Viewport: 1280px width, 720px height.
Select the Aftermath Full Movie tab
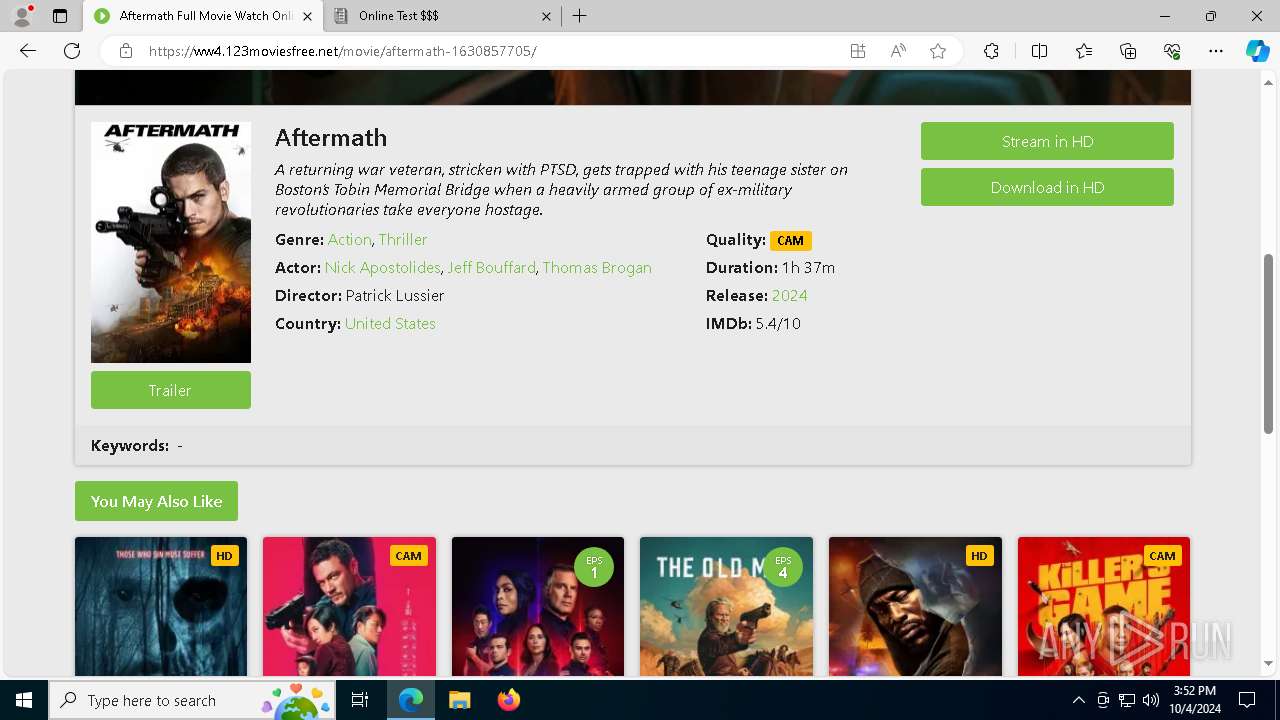coord(203,16)
